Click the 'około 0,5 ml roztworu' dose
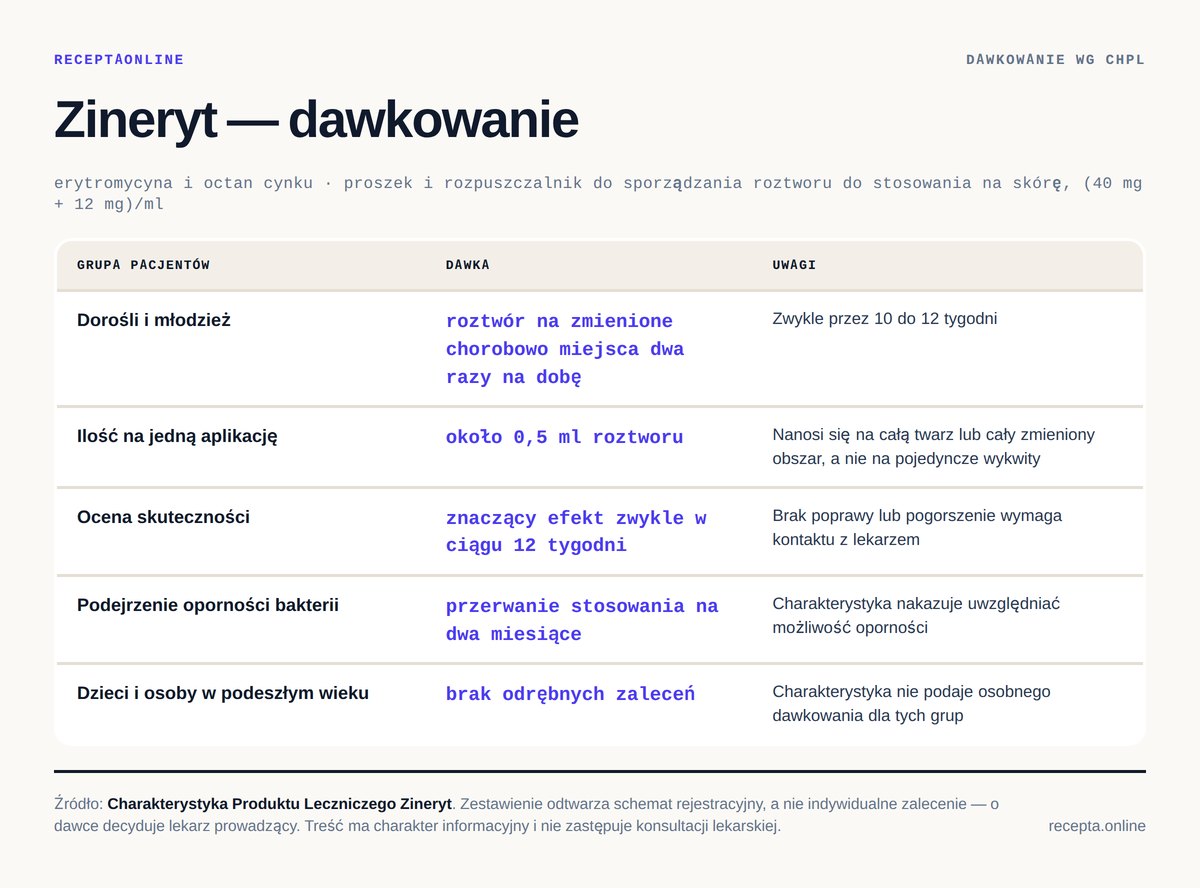1200x888 pixels. (565, 437)
